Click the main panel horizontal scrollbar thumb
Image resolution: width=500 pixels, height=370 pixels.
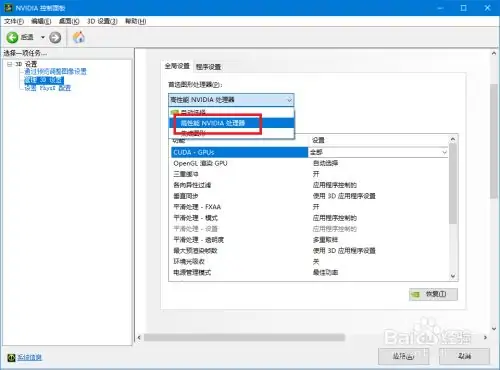pyautogui.click(x=244, y=338)
